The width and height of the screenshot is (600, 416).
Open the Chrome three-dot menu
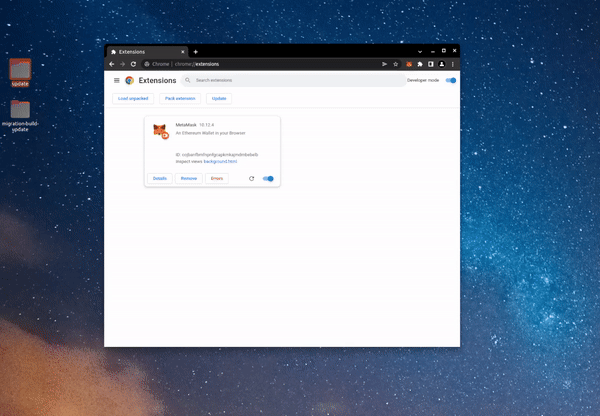coord(453,64)
